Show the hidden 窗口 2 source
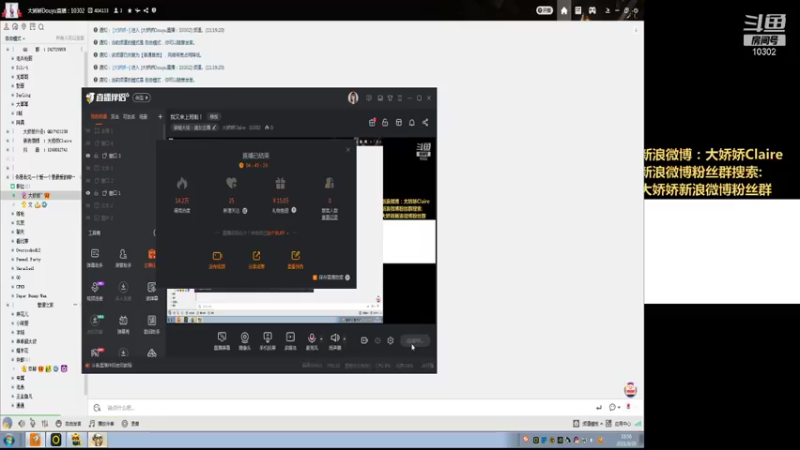The width and height of the screenshot is (800, 450). click(x=88, y=181)
